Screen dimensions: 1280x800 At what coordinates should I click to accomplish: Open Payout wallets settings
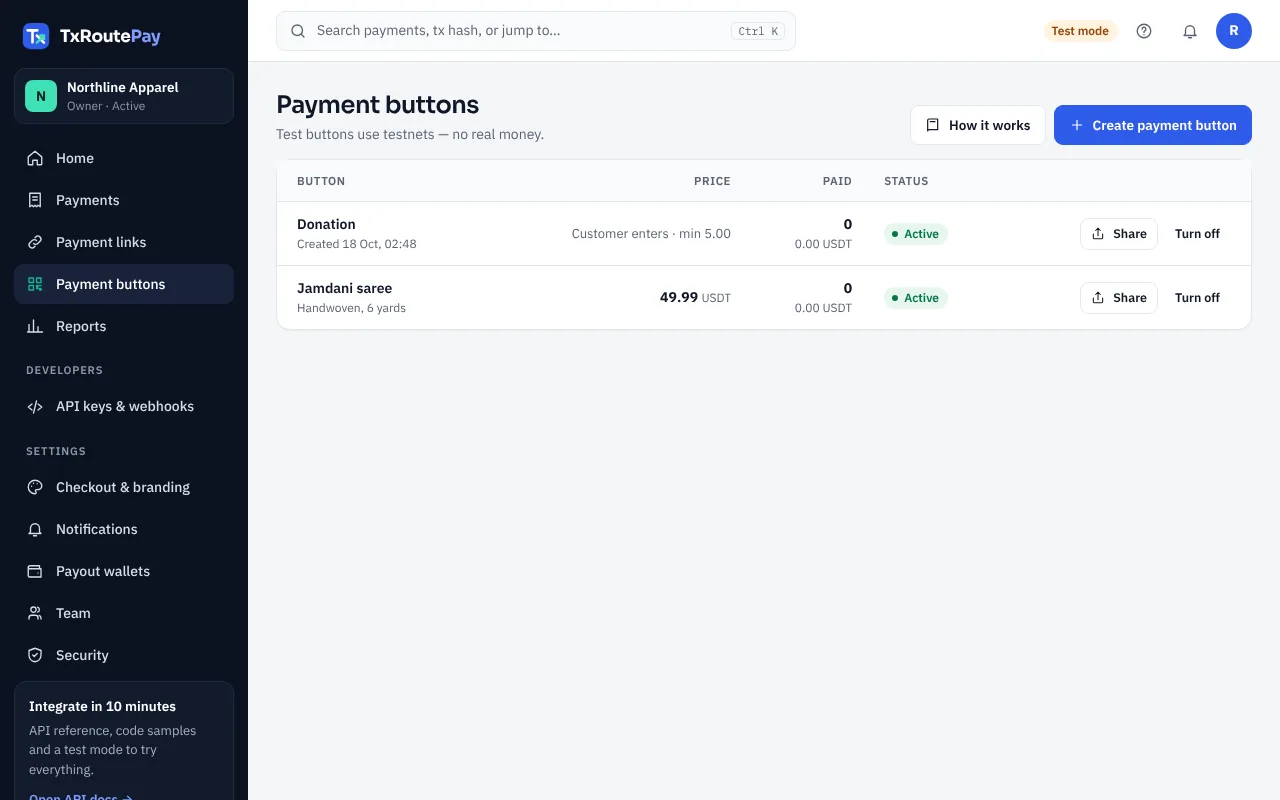point(124,571)
